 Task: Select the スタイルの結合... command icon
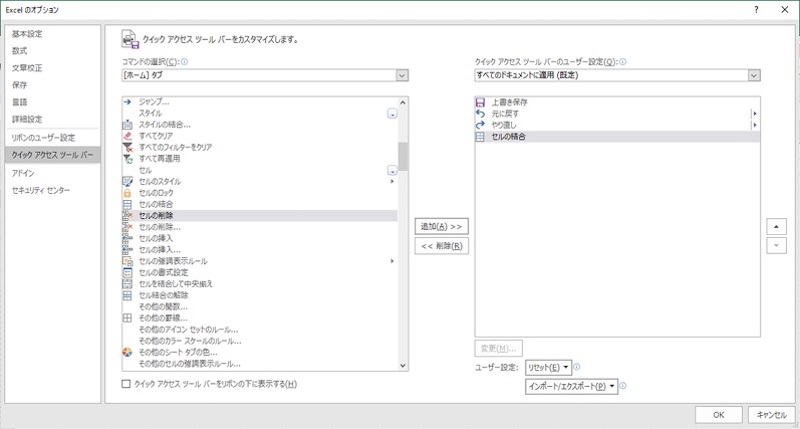[x=128, y=124]
